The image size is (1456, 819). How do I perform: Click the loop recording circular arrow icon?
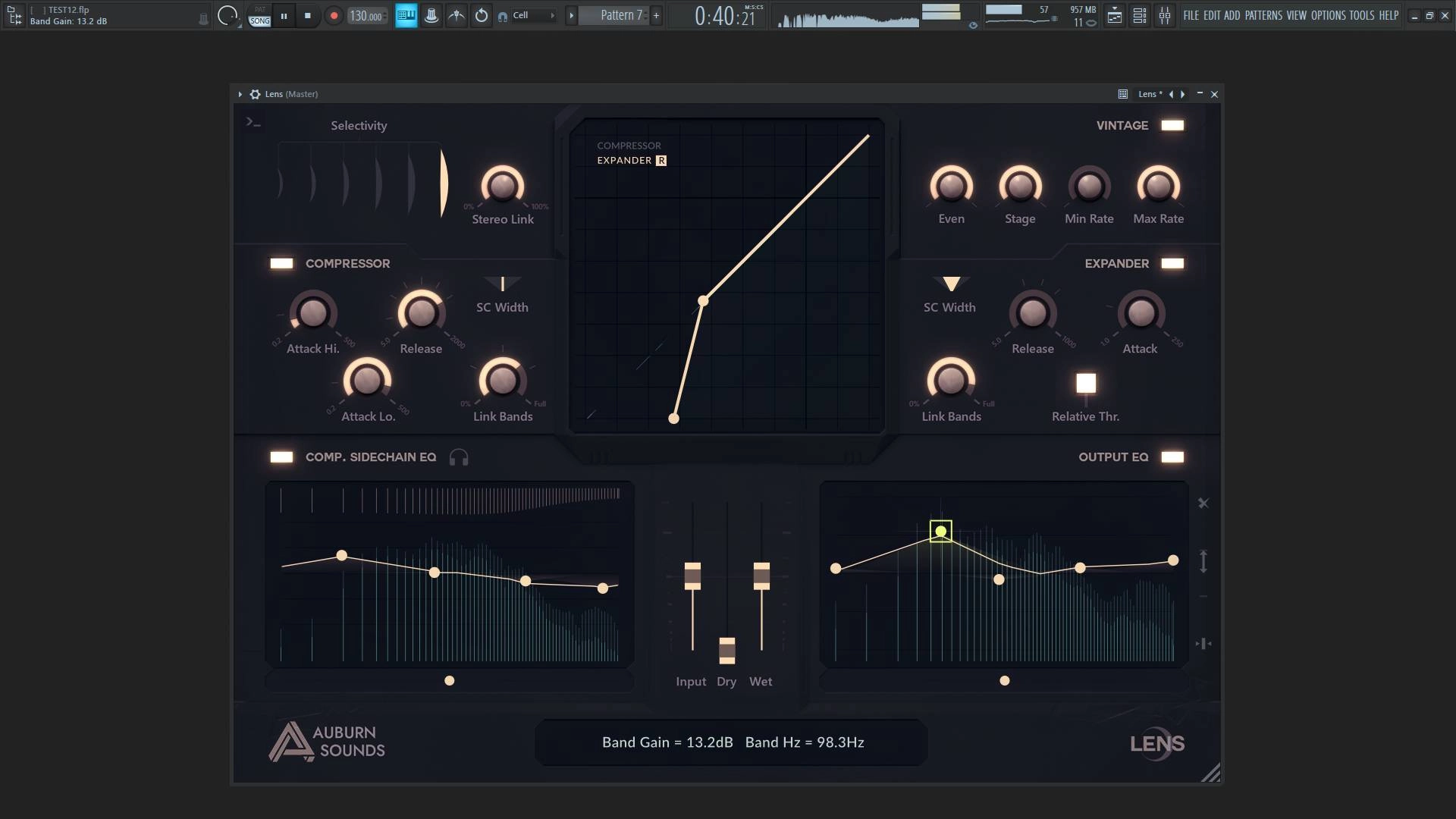coord(482,15)
